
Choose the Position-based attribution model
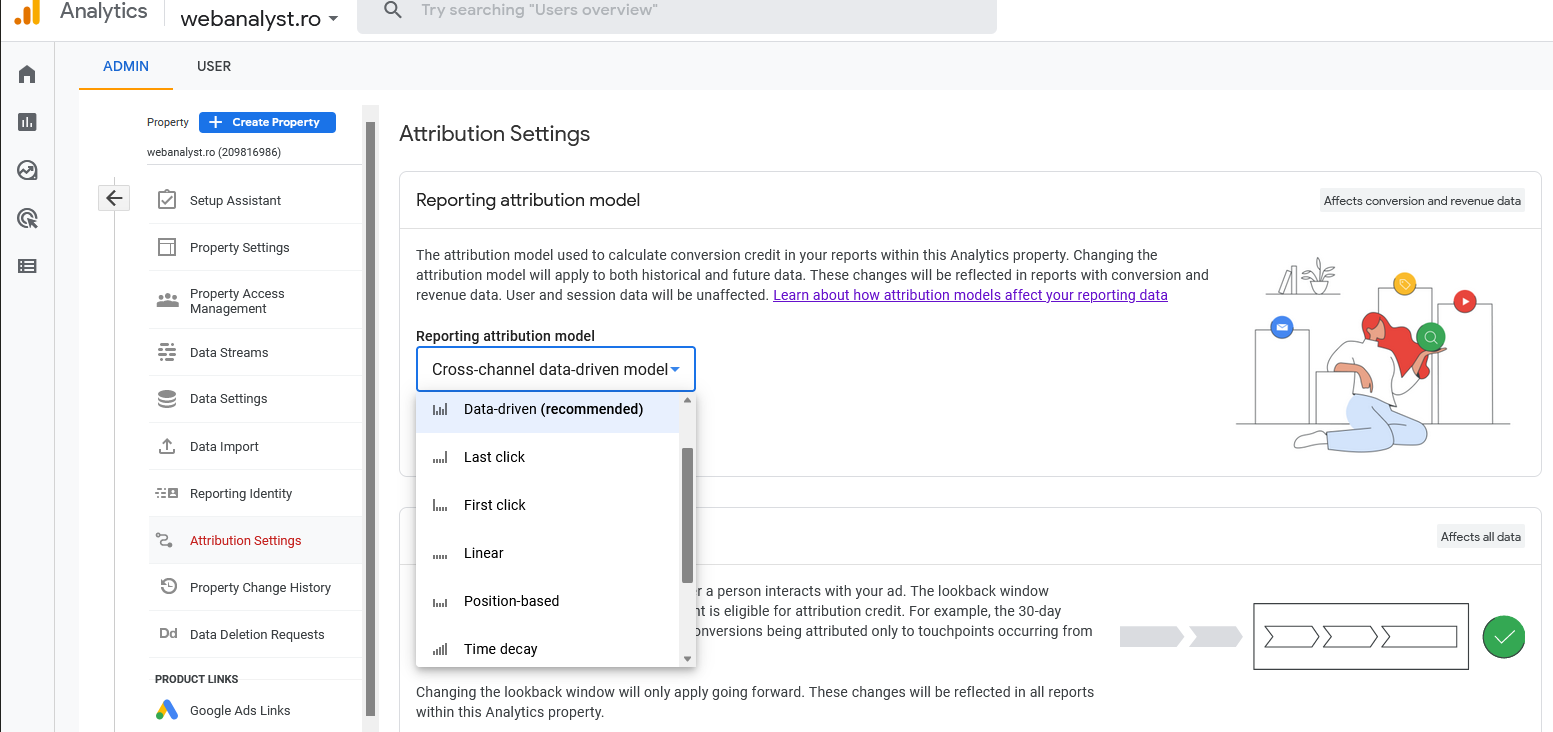point(548,601)
